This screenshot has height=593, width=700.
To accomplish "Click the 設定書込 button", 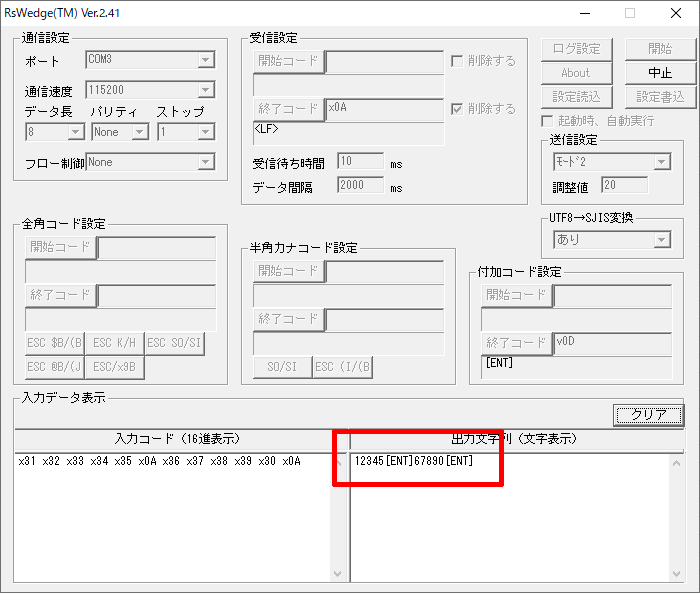I will point(660,97).
